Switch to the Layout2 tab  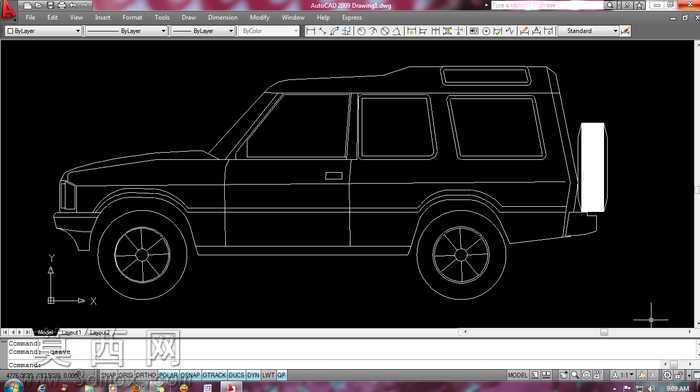(100, 333)
